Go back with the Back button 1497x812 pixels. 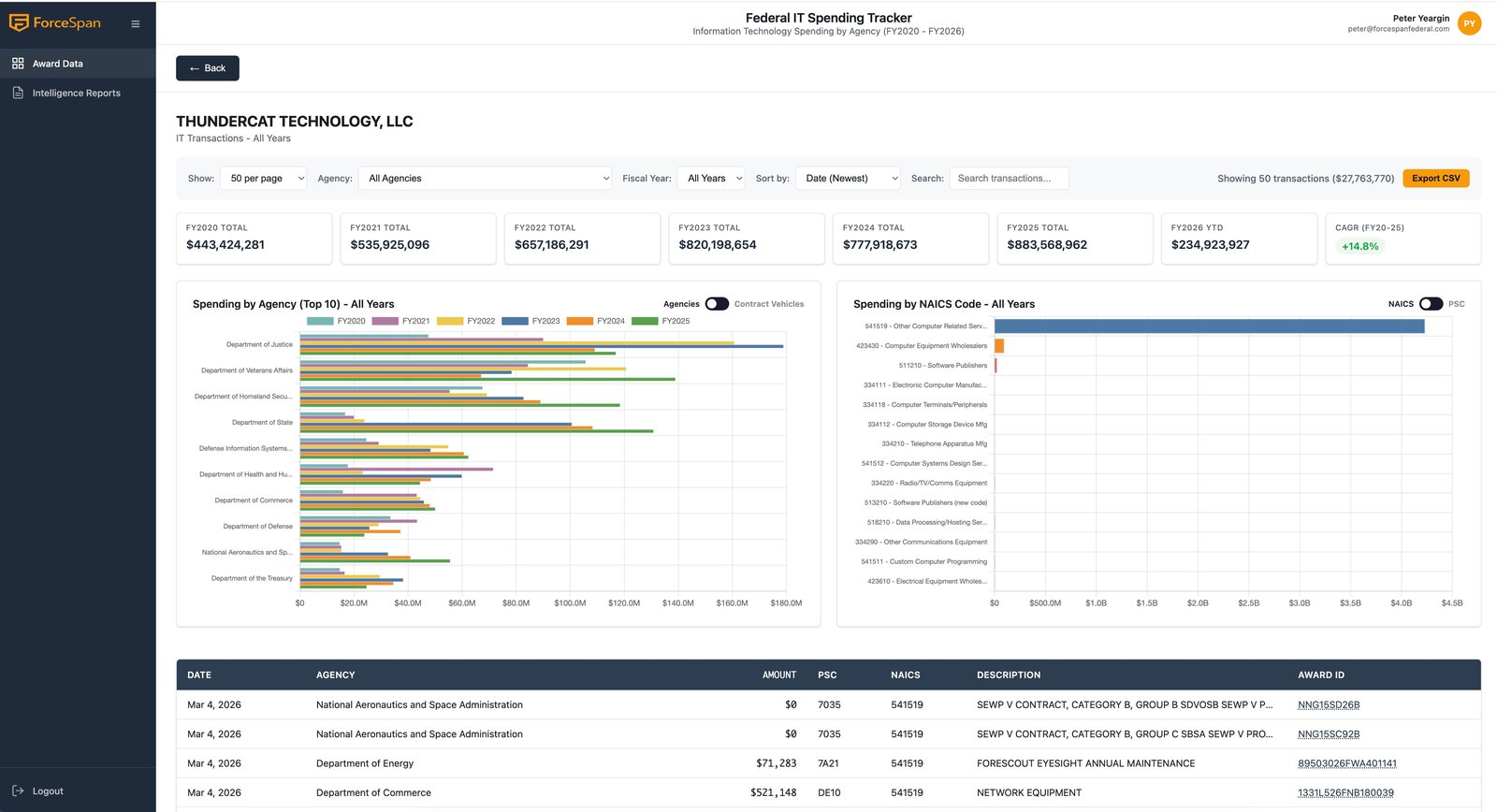(x=208, y=68)
